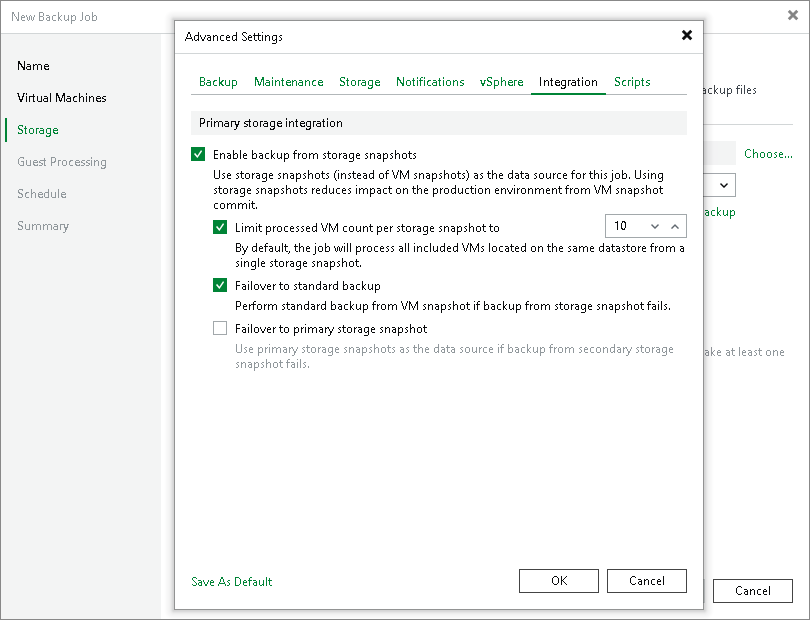Select the Storage tab in Advanced Settings
The image size is (810, 620).
point(360,82)
